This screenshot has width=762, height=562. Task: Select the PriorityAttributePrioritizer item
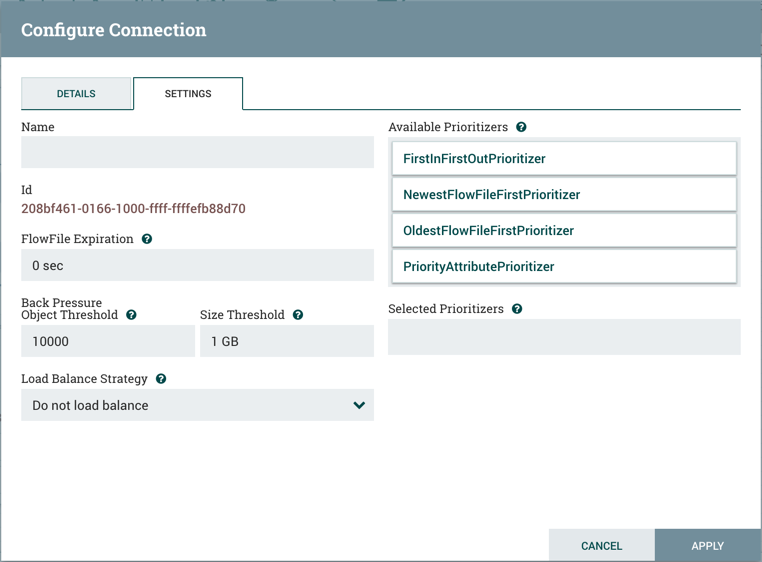tap(564, 267)
